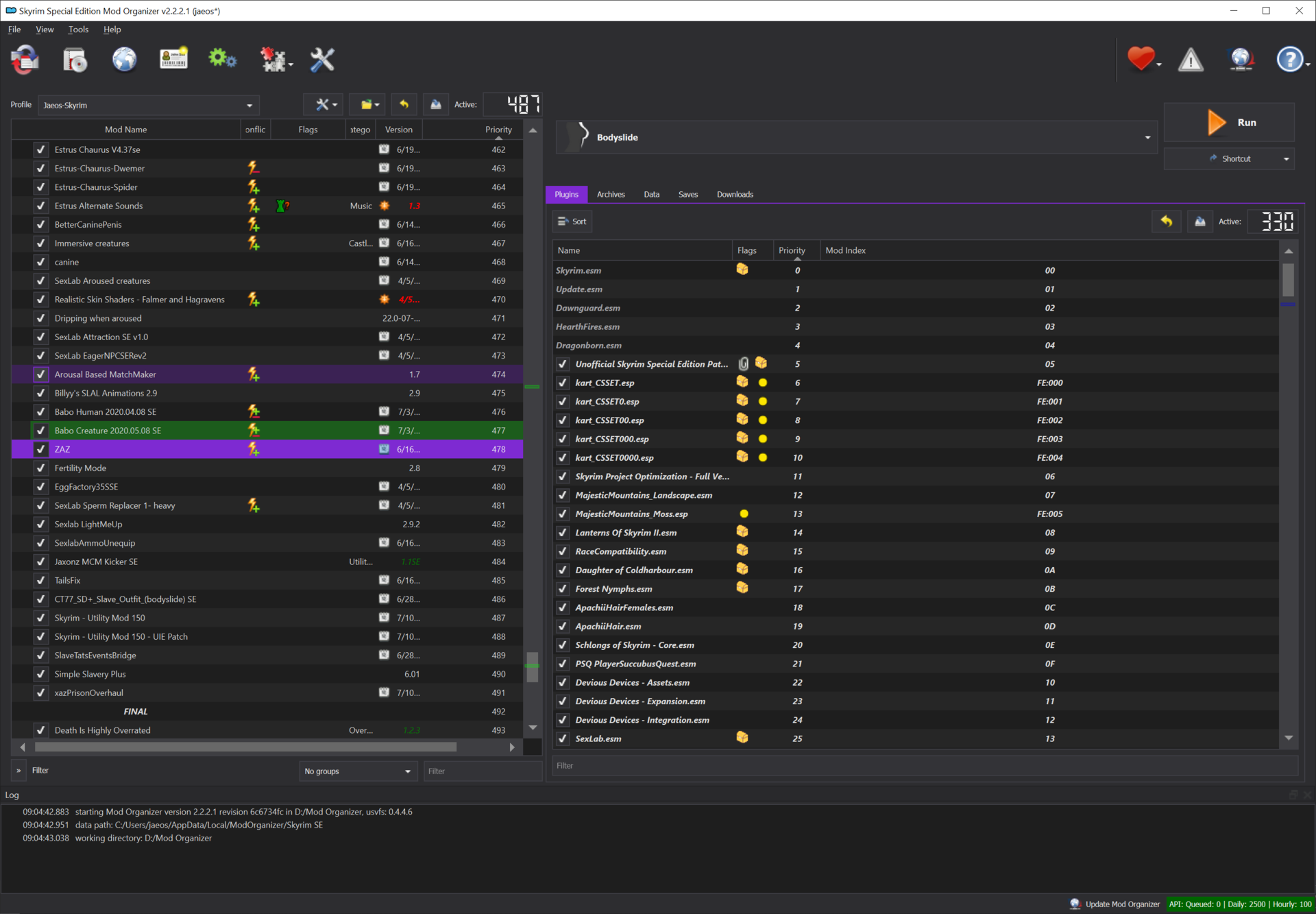Switch to the Archives tab
This screenshot has width=1316, height=914.
point(611,195)
